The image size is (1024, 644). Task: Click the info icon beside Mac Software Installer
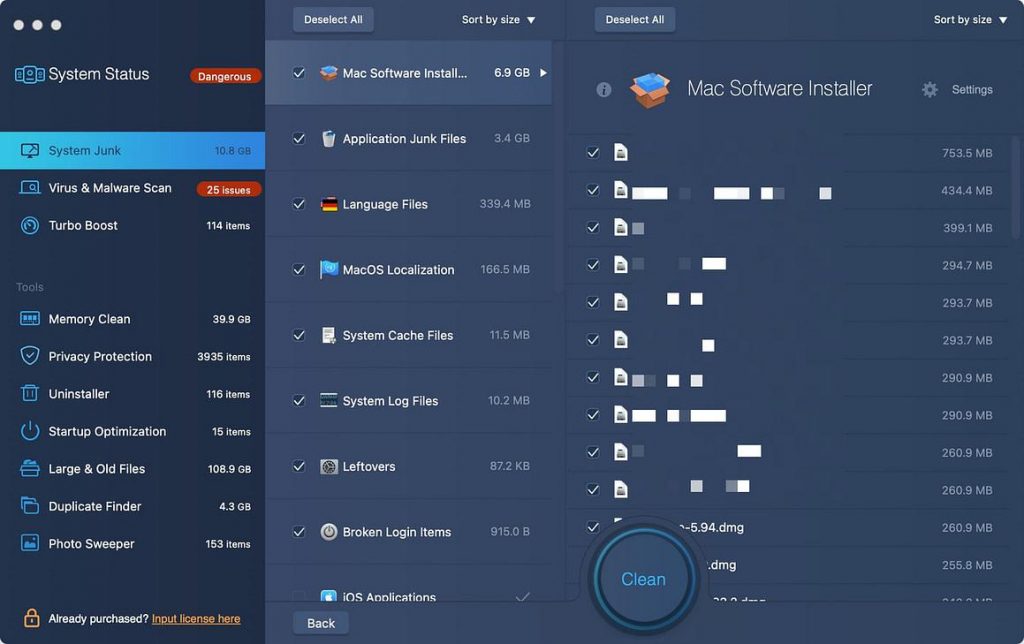(604, 90)
